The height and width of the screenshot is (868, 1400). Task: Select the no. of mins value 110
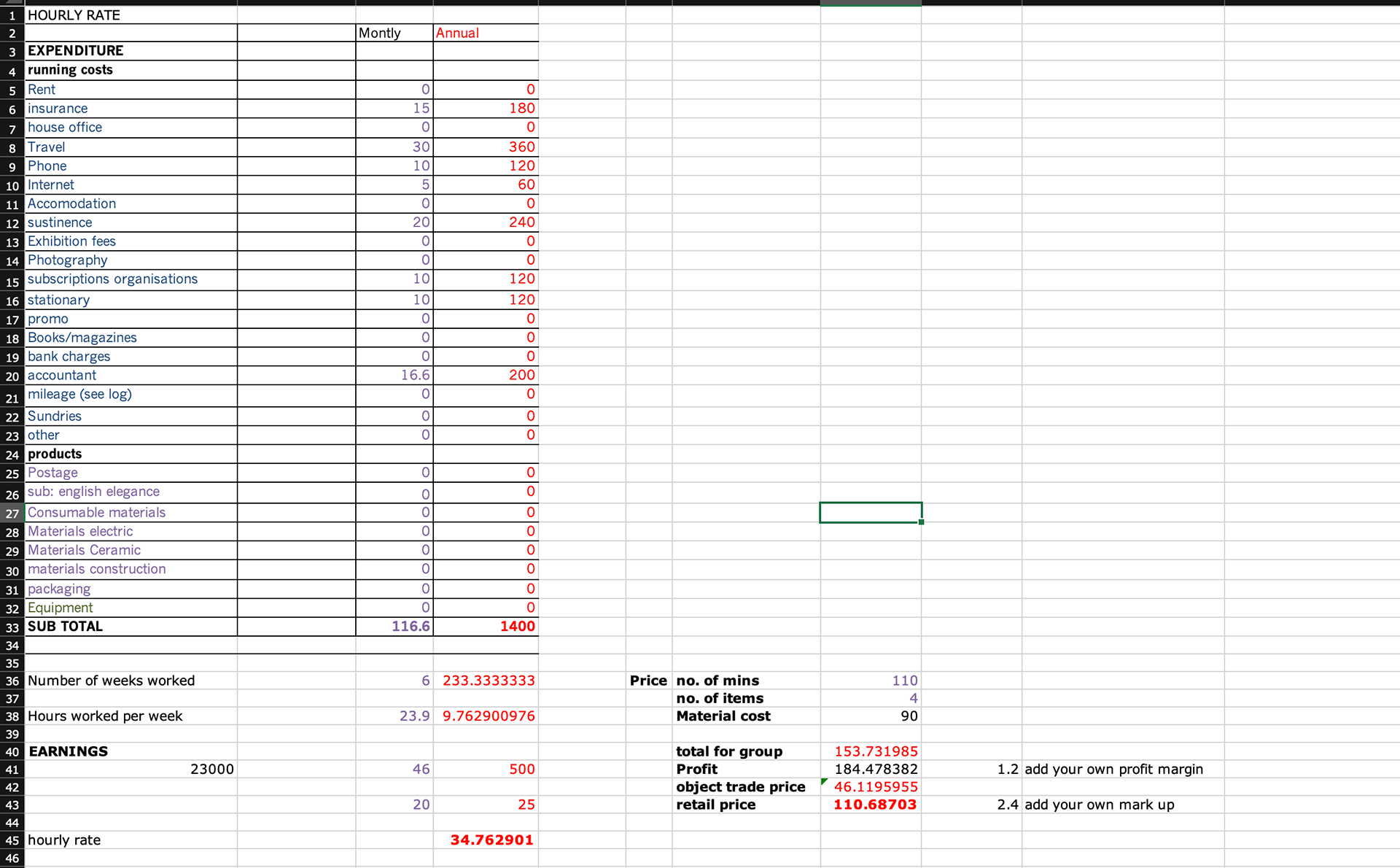pyautogui.click(x=871, y=681)
